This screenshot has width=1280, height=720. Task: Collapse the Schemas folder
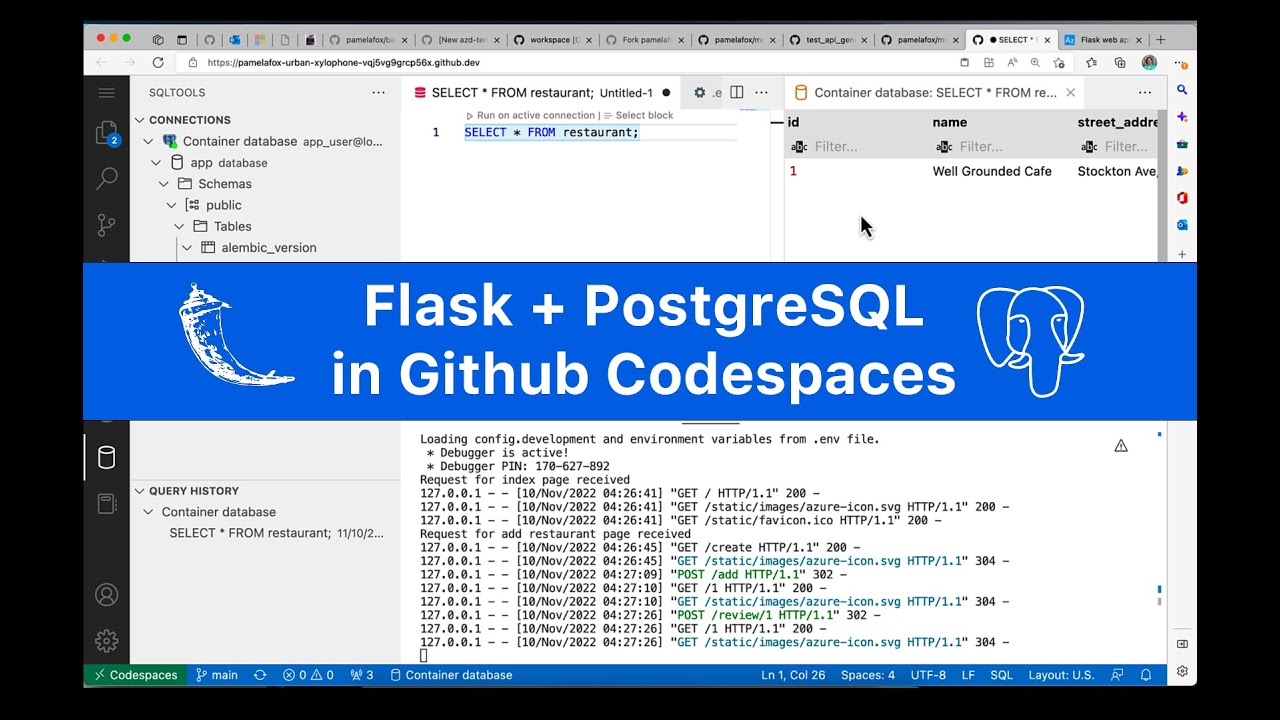pos(164,184)
